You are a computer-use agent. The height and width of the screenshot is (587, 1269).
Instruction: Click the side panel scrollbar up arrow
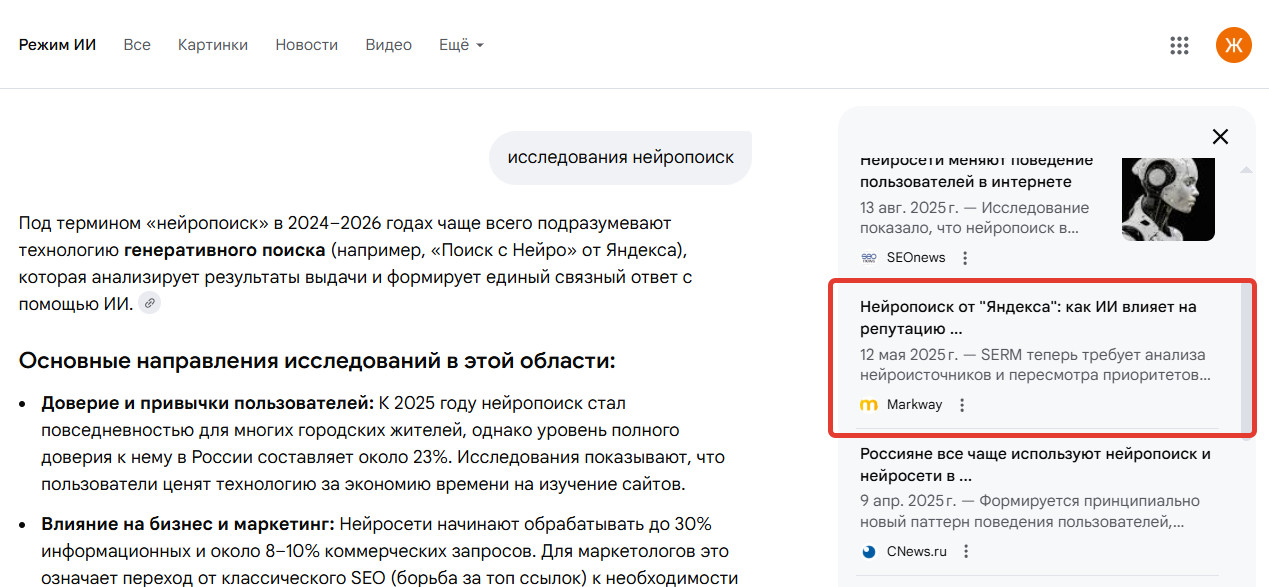1246,170
